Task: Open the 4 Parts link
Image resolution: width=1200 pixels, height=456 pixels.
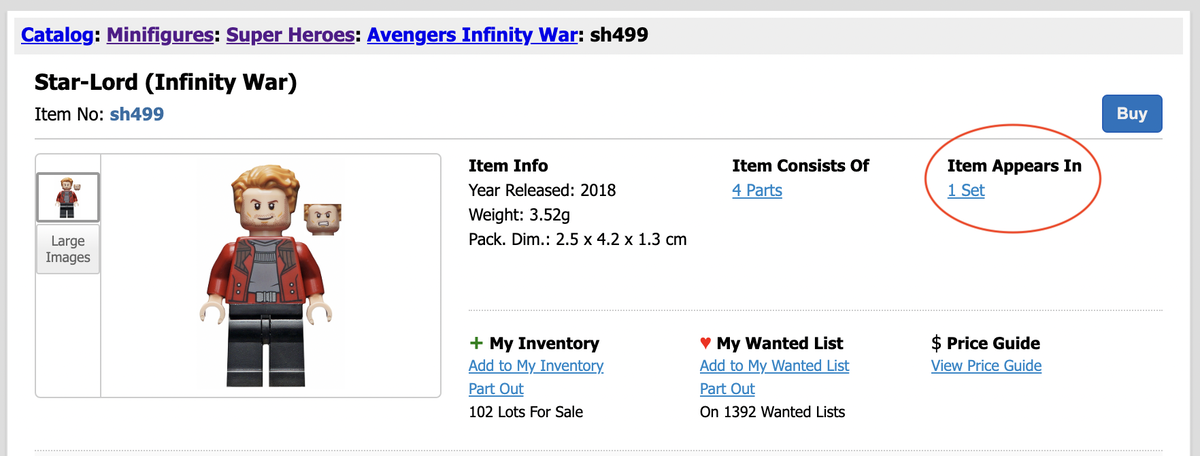Action: click(757, 190)
